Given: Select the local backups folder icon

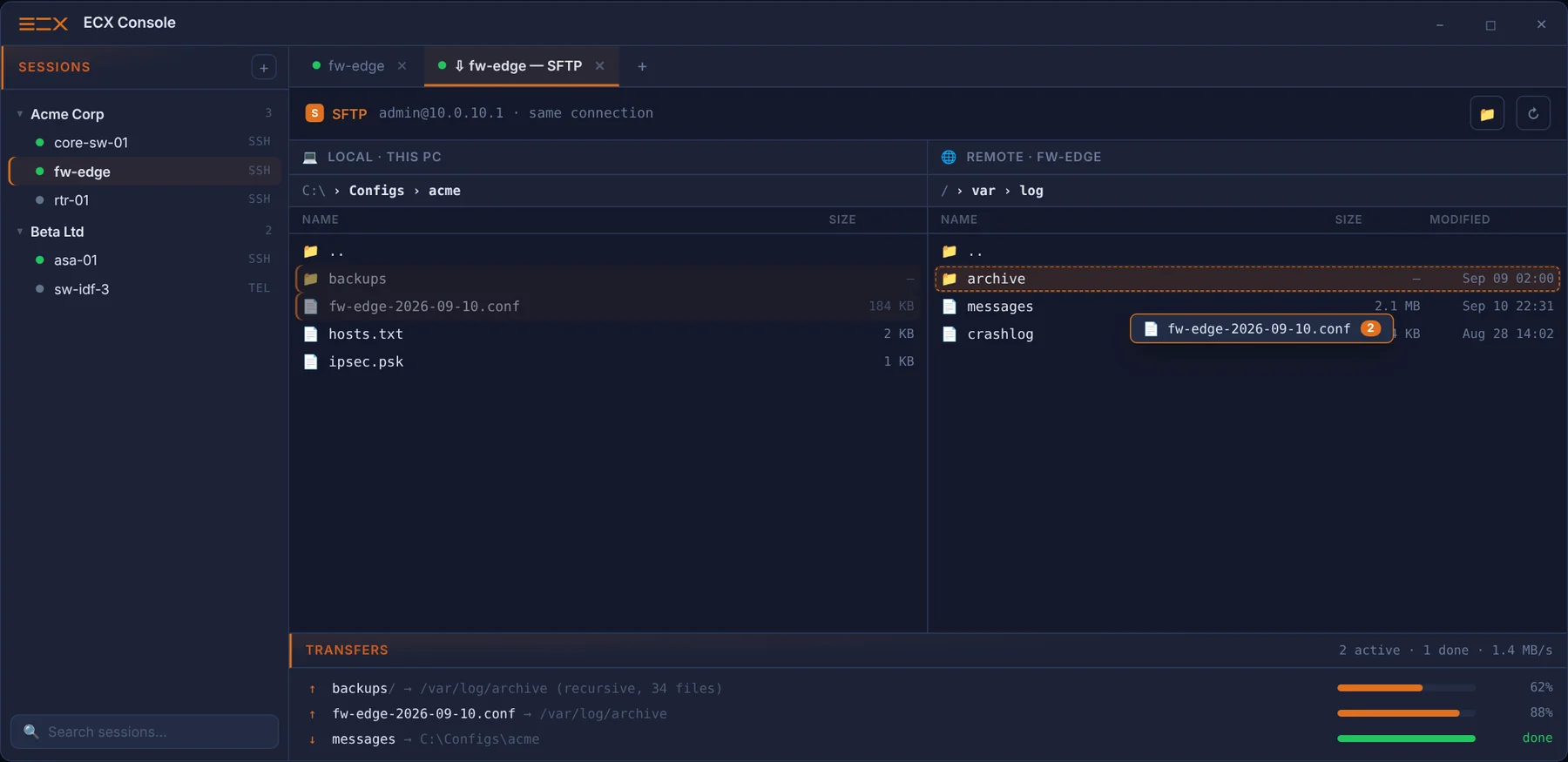Looking at the screenshot, I should 310,279.
